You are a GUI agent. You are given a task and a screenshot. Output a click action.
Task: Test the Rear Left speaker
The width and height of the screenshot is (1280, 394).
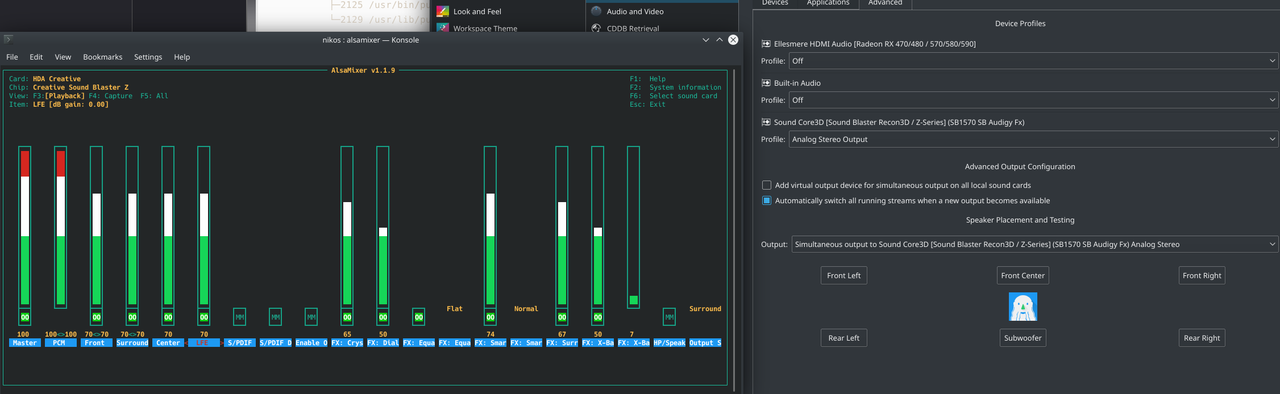843,338
